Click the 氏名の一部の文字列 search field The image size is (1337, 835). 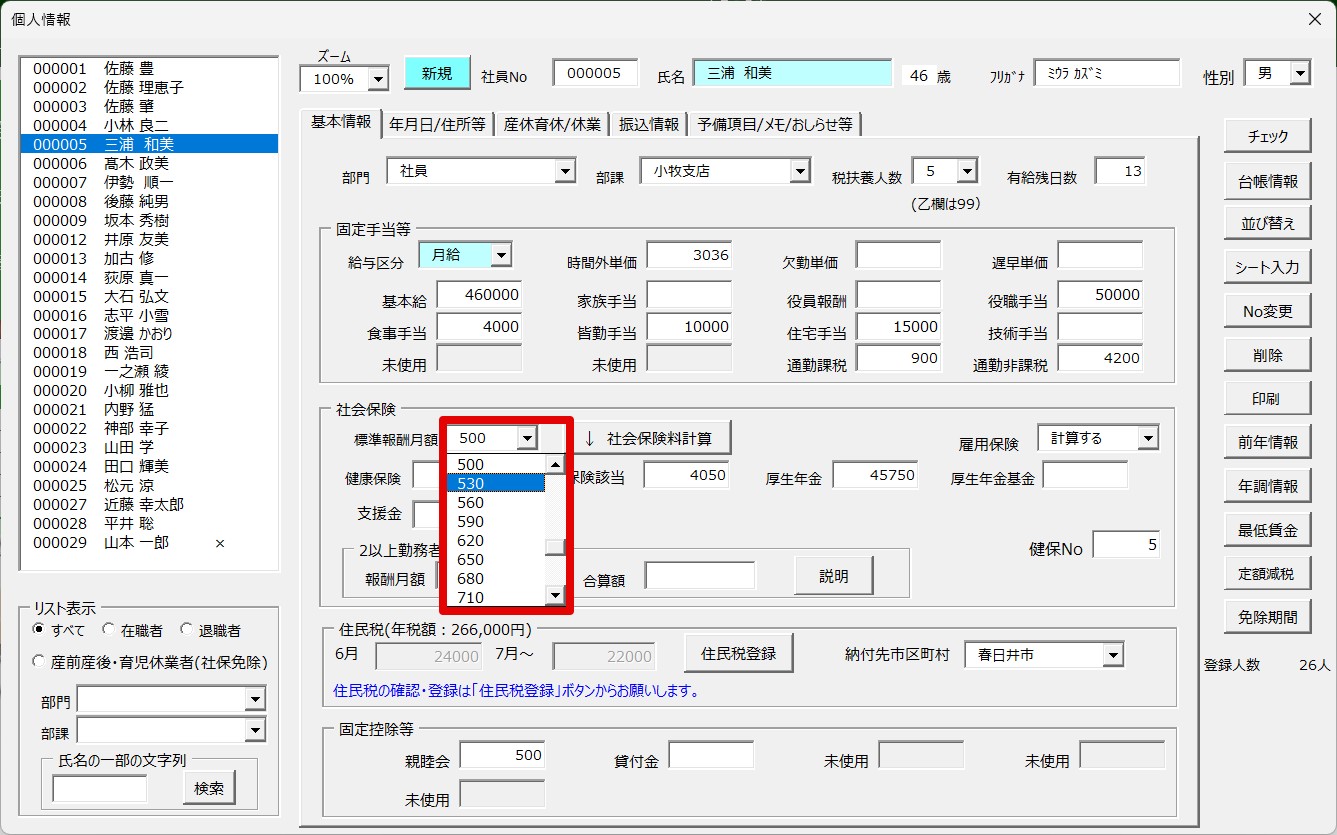[x=99, y=788]
